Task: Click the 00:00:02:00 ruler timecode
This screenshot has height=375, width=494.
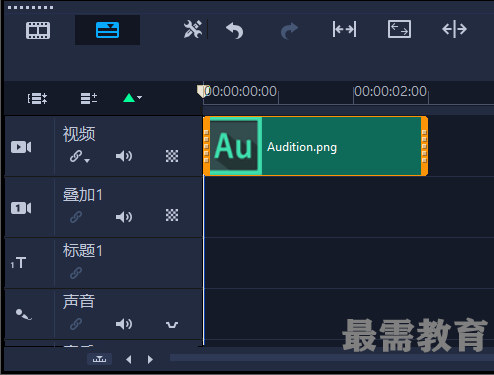Action: point(390,91)
